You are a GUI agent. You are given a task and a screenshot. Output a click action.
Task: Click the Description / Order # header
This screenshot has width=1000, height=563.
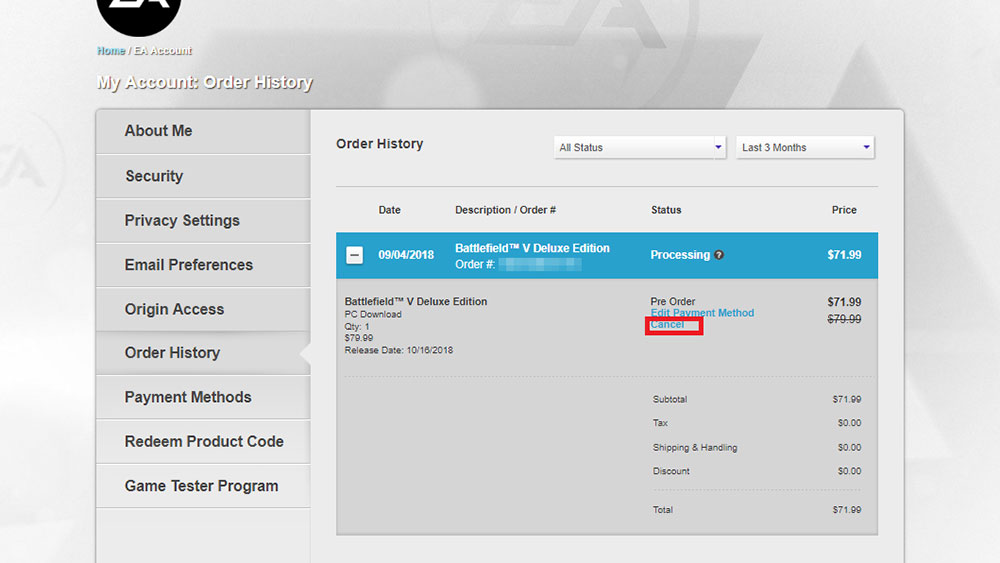tap(506, 210)
